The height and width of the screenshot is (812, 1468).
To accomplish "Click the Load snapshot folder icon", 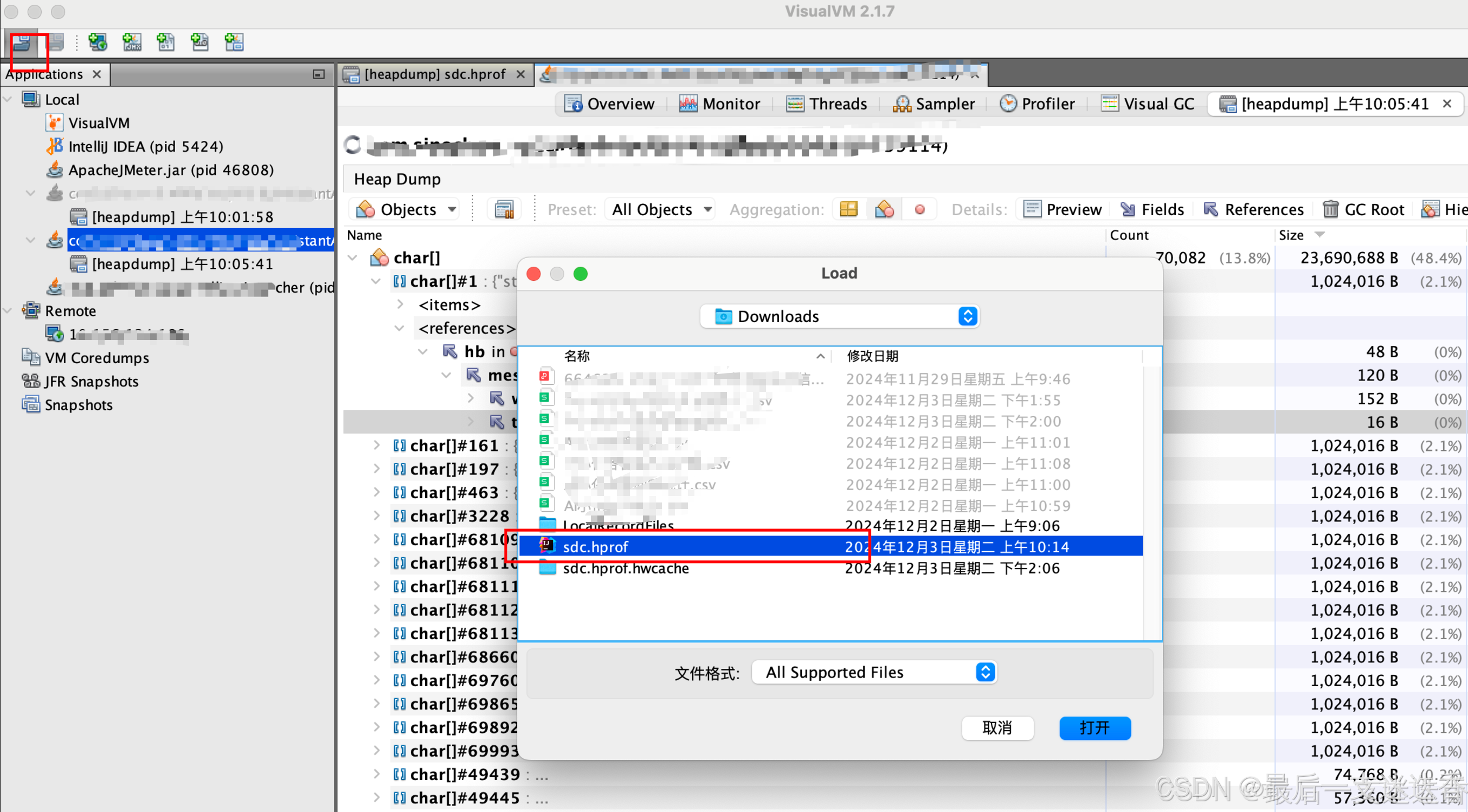I will point(22,42).
